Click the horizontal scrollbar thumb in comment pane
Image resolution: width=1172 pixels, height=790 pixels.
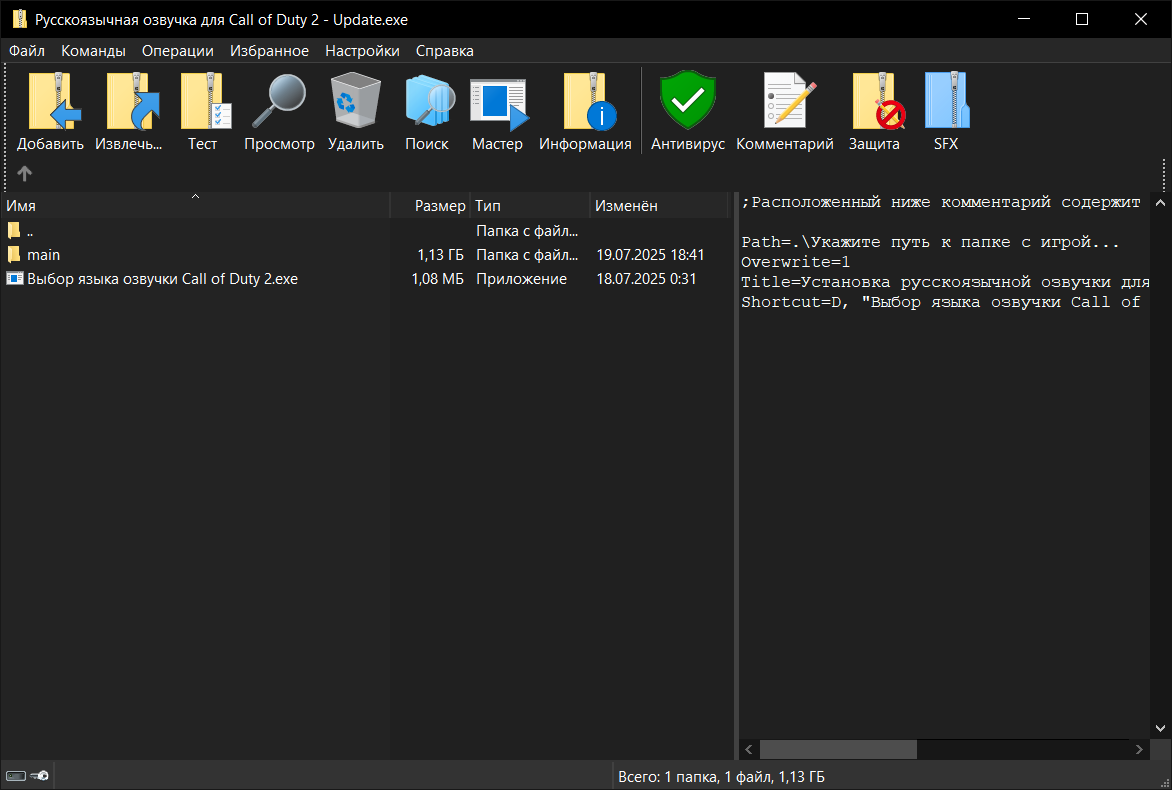(x=839, y=749)
